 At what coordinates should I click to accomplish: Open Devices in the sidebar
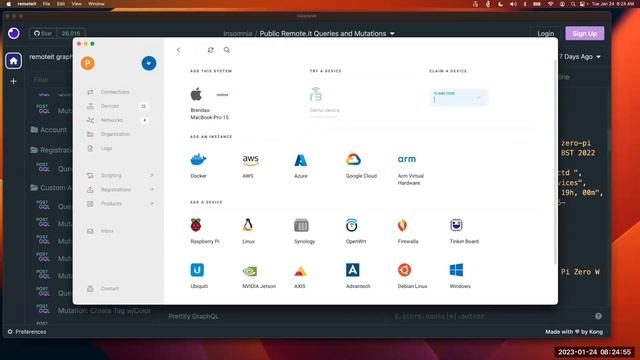(x=110, y=106)
